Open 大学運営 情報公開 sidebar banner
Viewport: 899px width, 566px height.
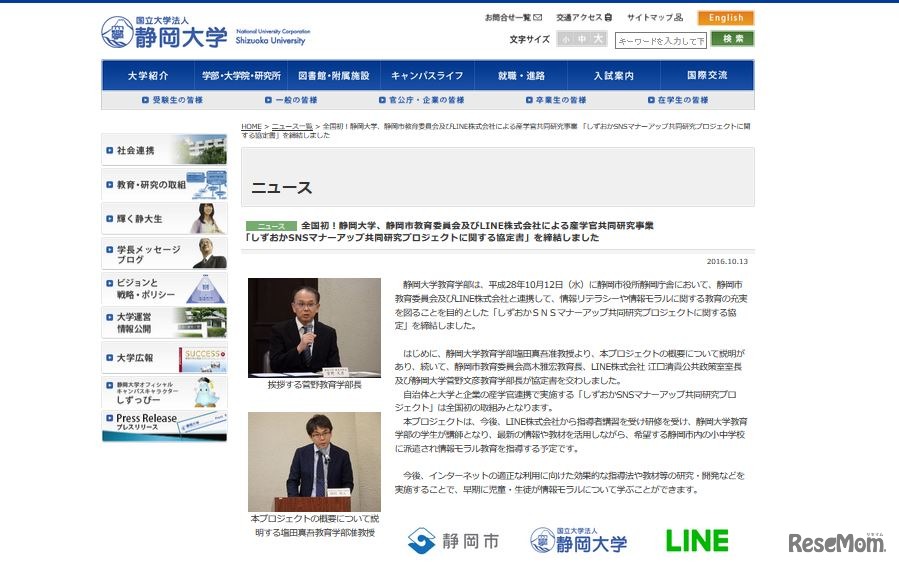click(164, 322)
